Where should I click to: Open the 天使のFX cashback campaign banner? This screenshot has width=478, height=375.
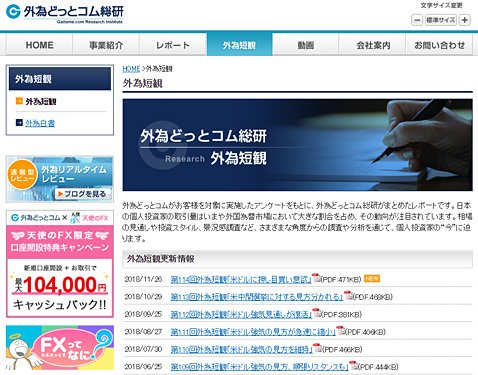click(60, 264)
